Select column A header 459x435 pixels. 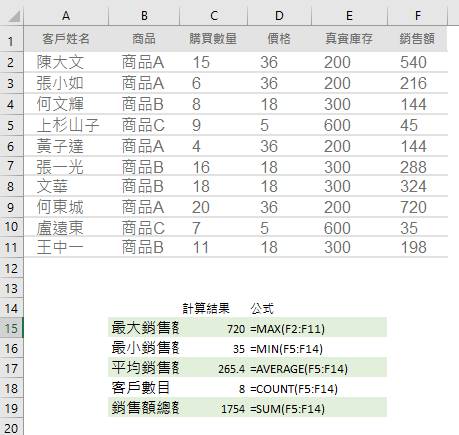tap(66, 16)
